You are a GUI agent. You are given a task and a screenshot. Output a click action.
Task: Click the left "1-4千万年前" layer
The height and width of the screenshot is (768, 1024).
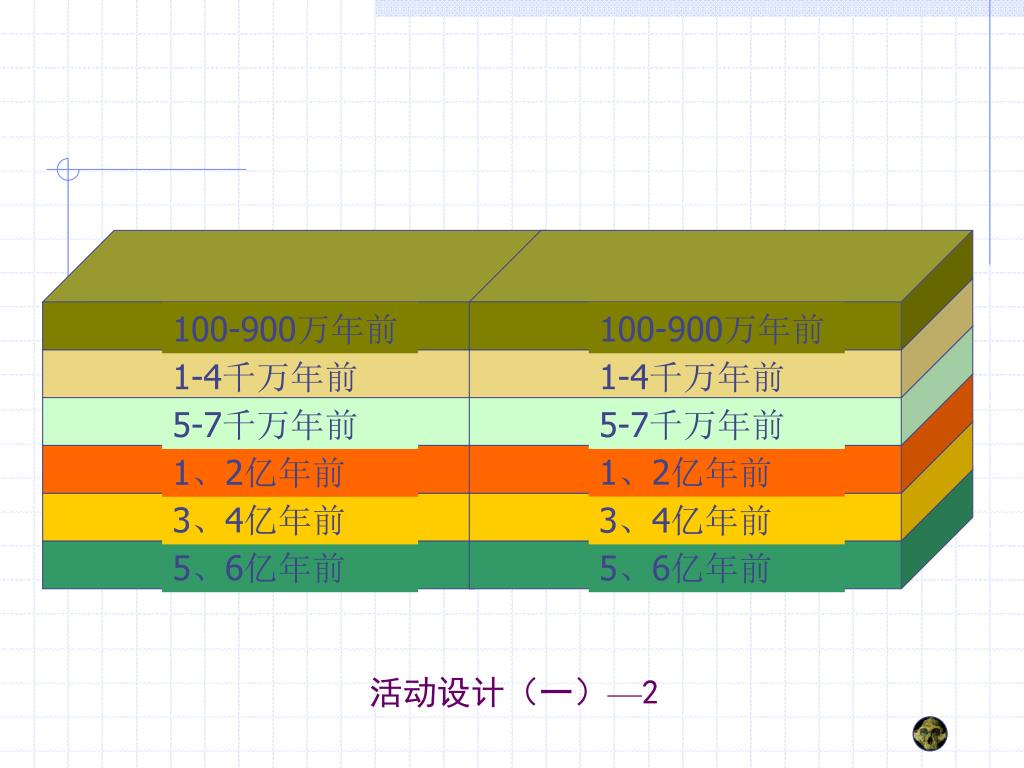(256, 374)
